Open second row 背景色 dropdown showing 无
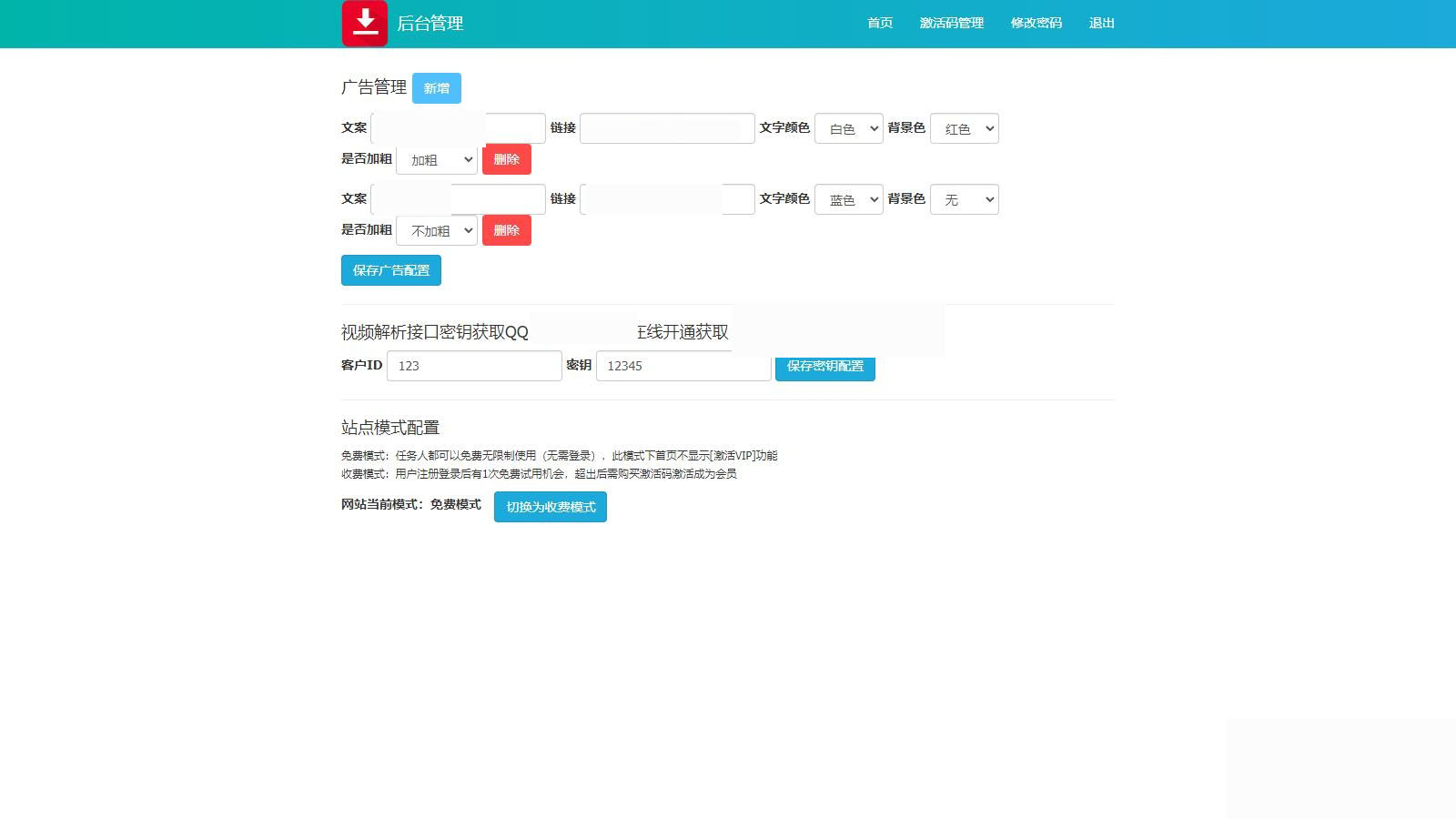This screenshot has width=1456, height=819. coord(964,199)
